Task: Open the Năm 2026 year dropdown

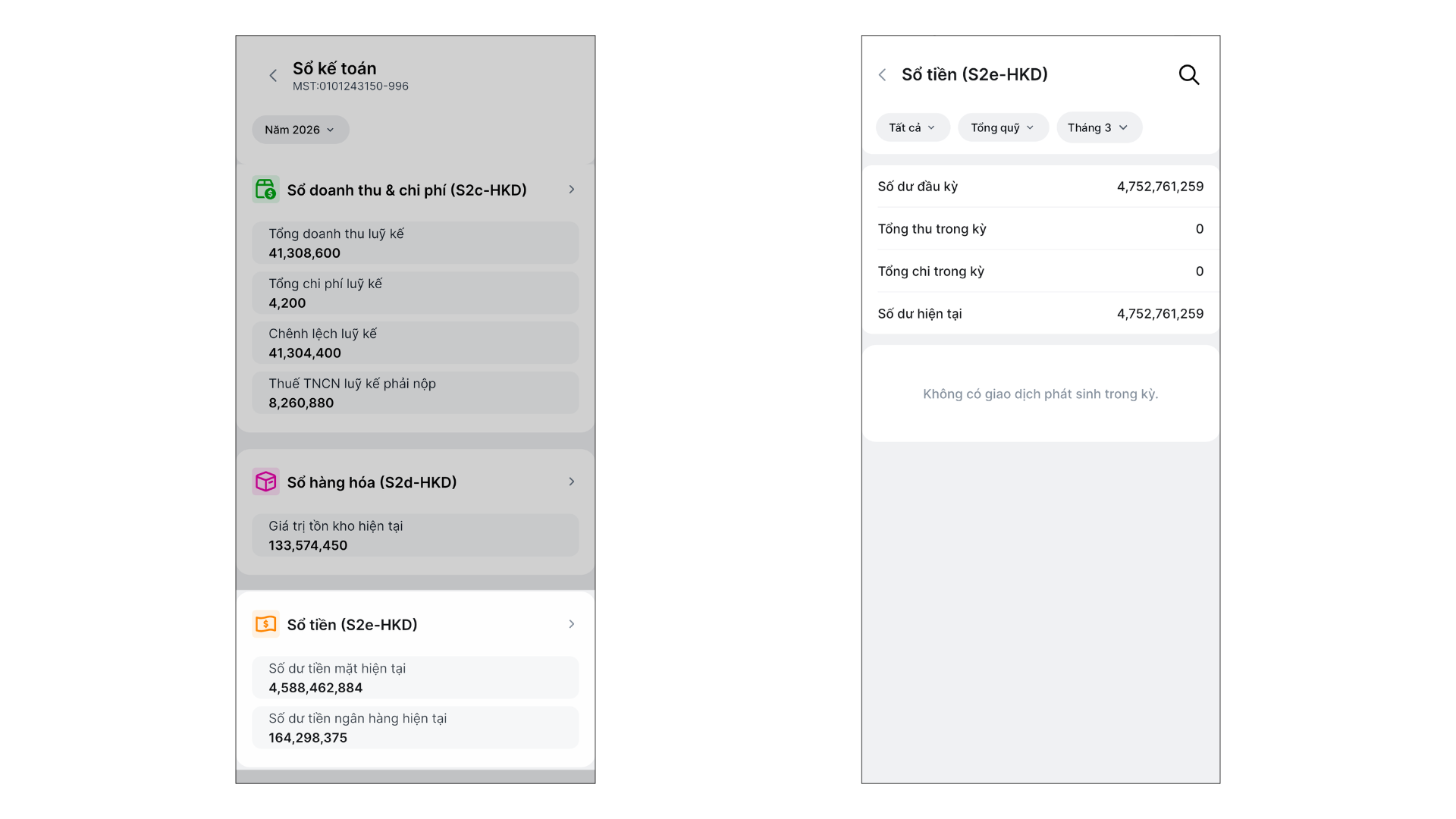Action: pyautogui.click(x=300, y=130)
